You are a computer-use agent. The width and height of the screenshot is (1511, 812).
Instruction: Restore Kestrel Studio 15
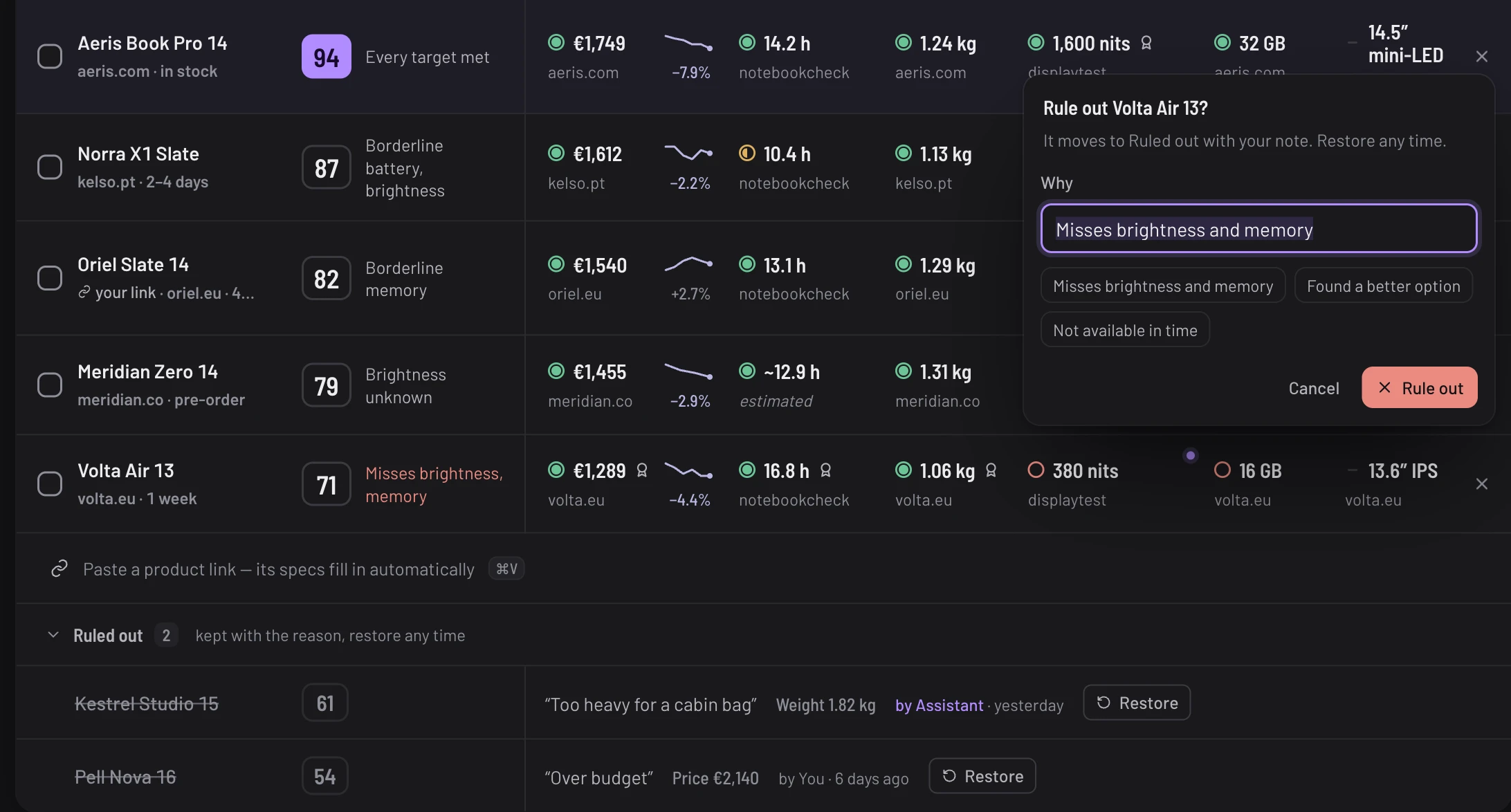1137,703
